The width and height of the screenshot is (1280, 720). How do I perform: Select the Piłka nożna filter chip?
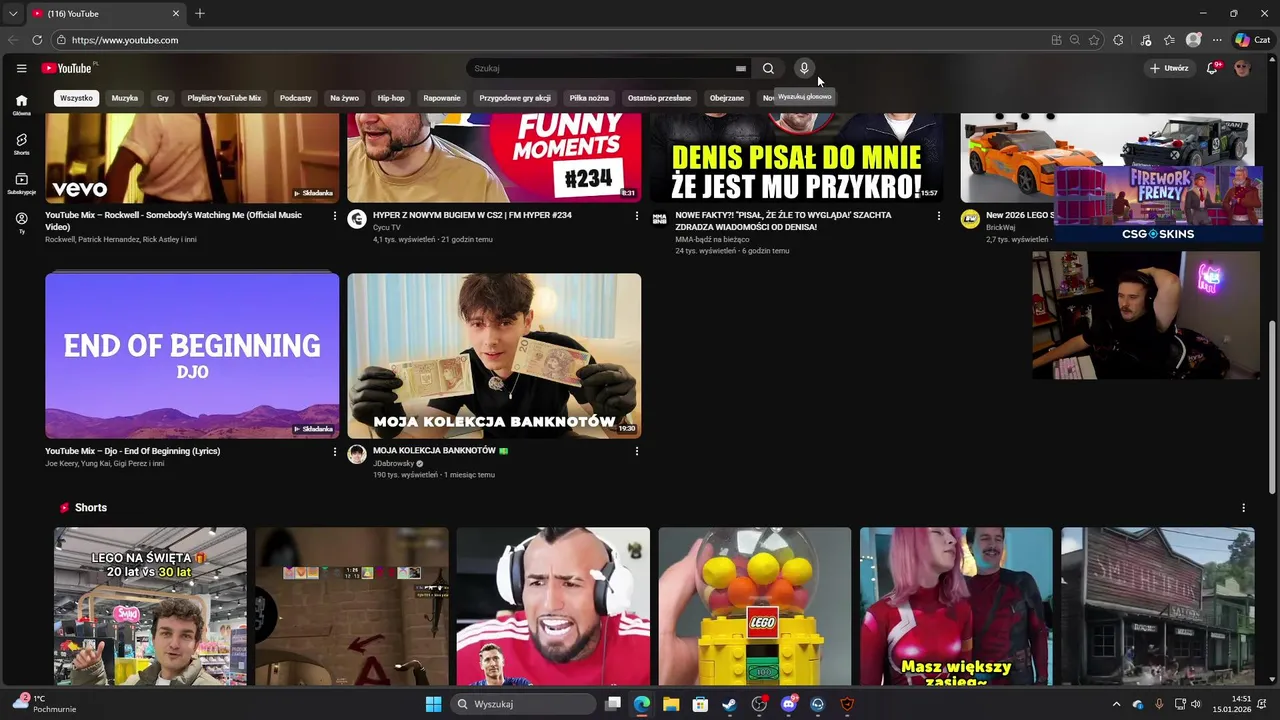589,98
